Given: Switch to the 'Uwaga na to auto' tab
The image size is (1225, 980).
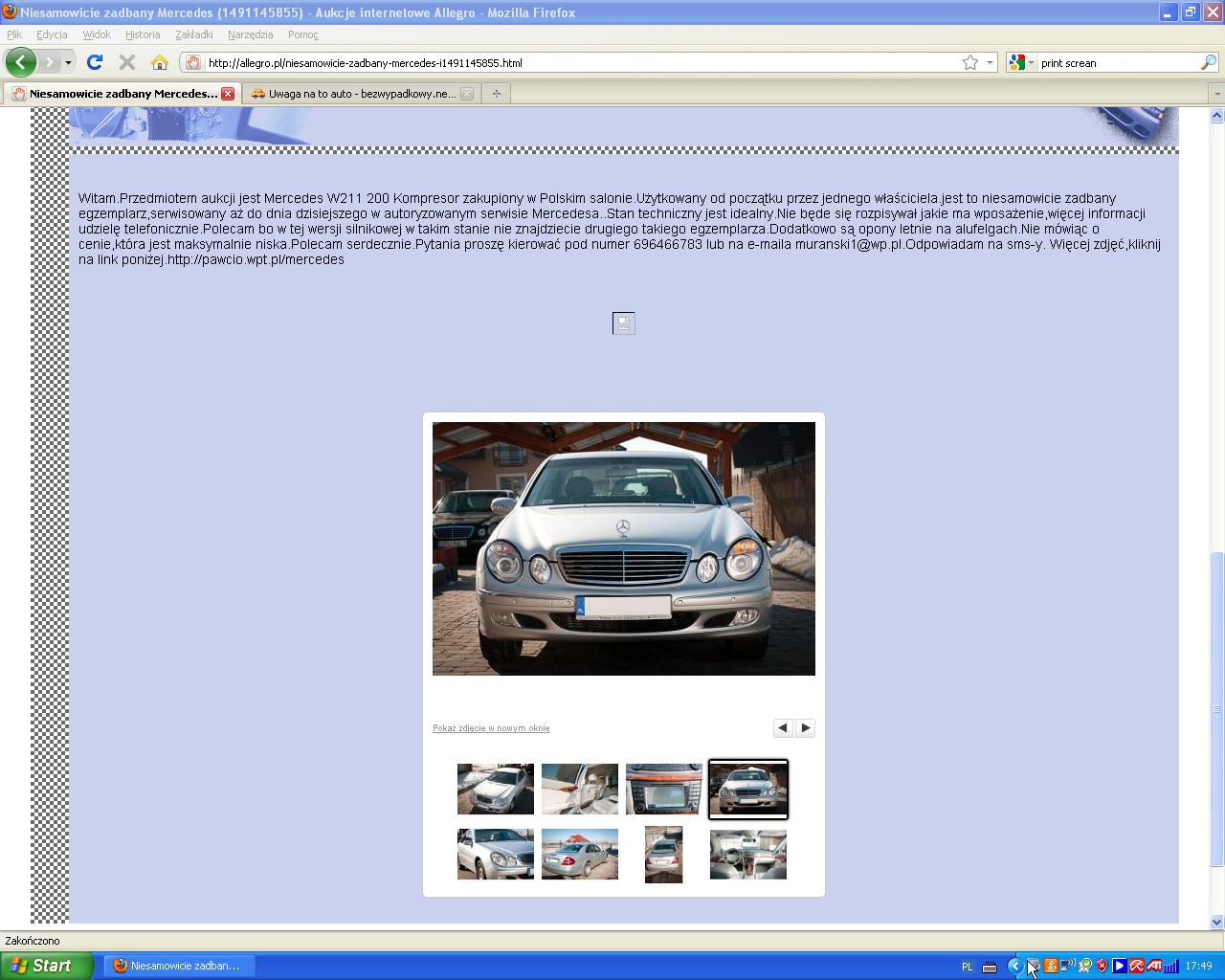Looking at the screenshot, I should click(362, 94).
